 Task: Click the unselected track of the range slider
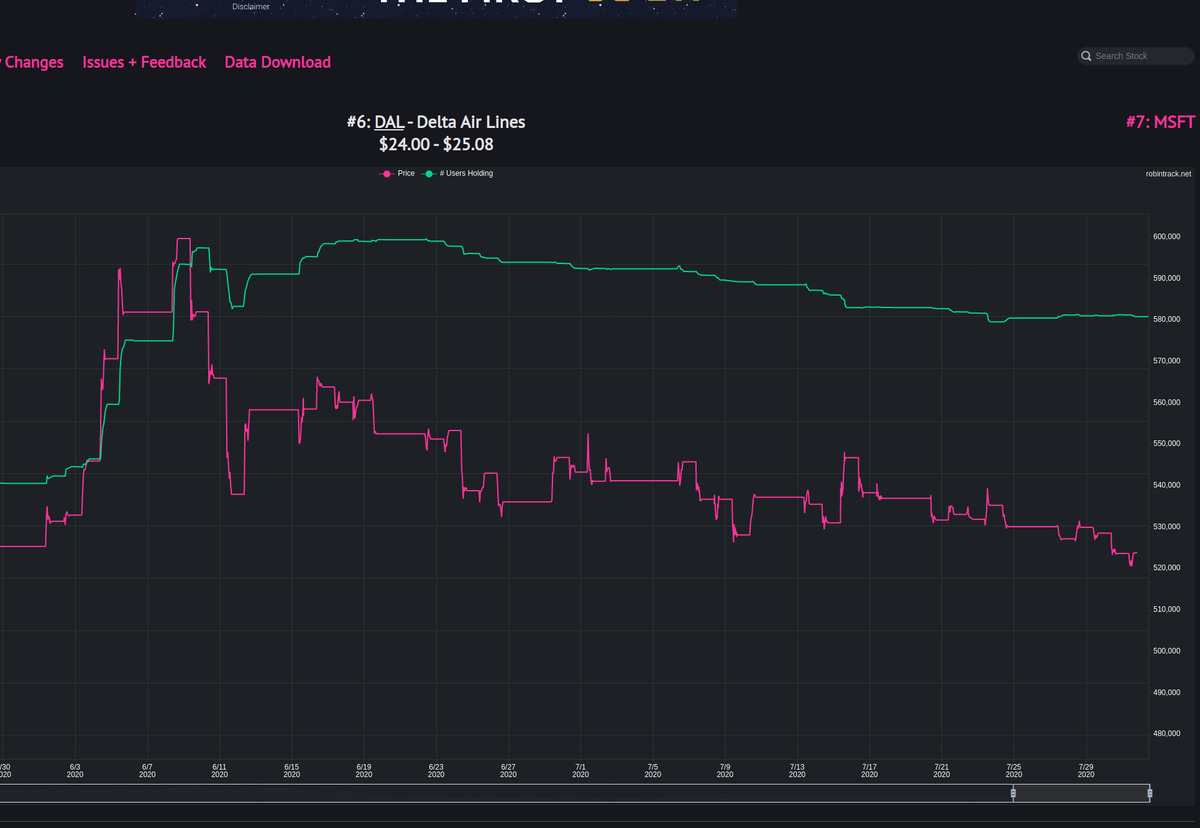[x=505, y=793]
